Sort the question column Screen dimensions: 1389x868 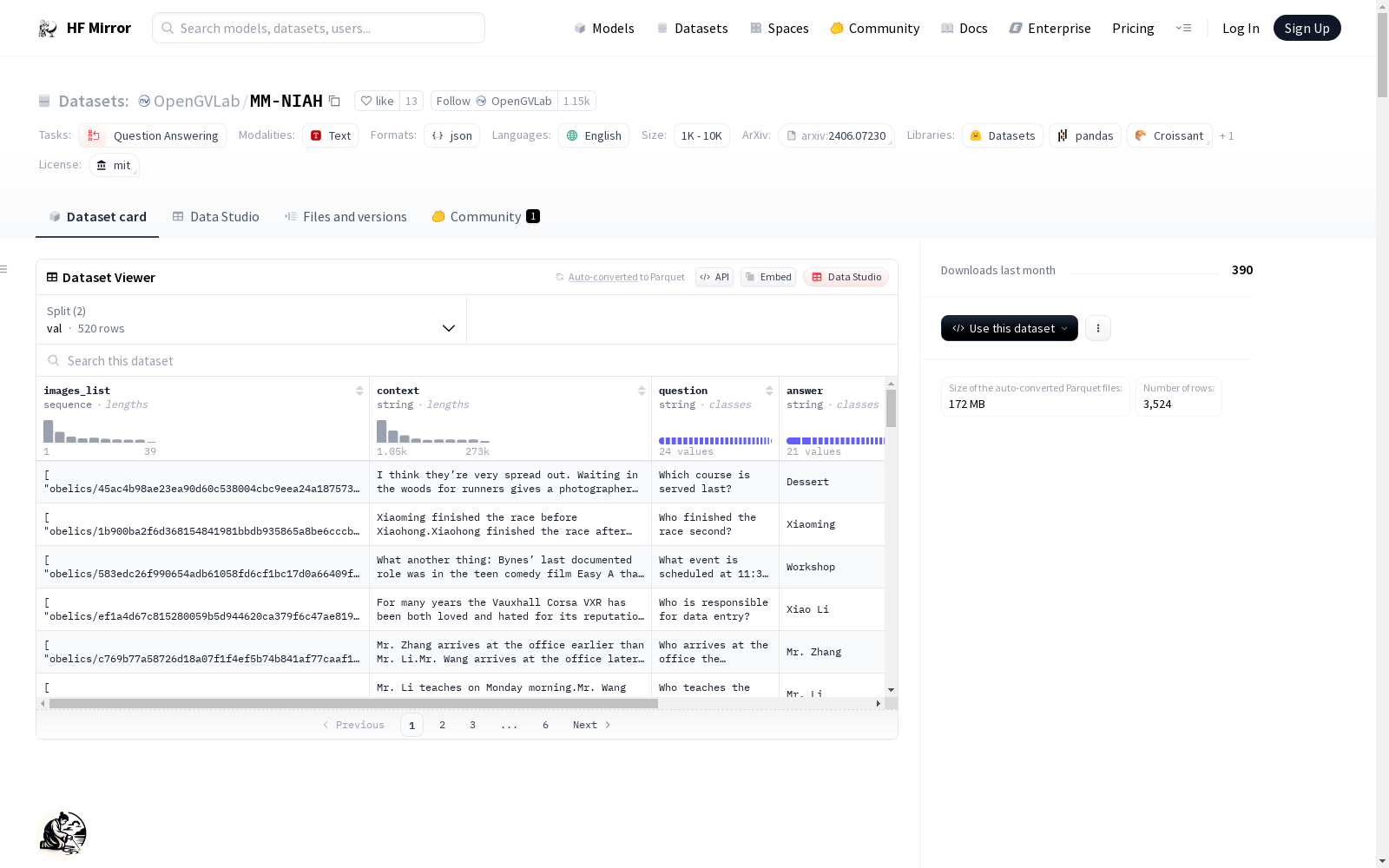(x=769, y=391)
